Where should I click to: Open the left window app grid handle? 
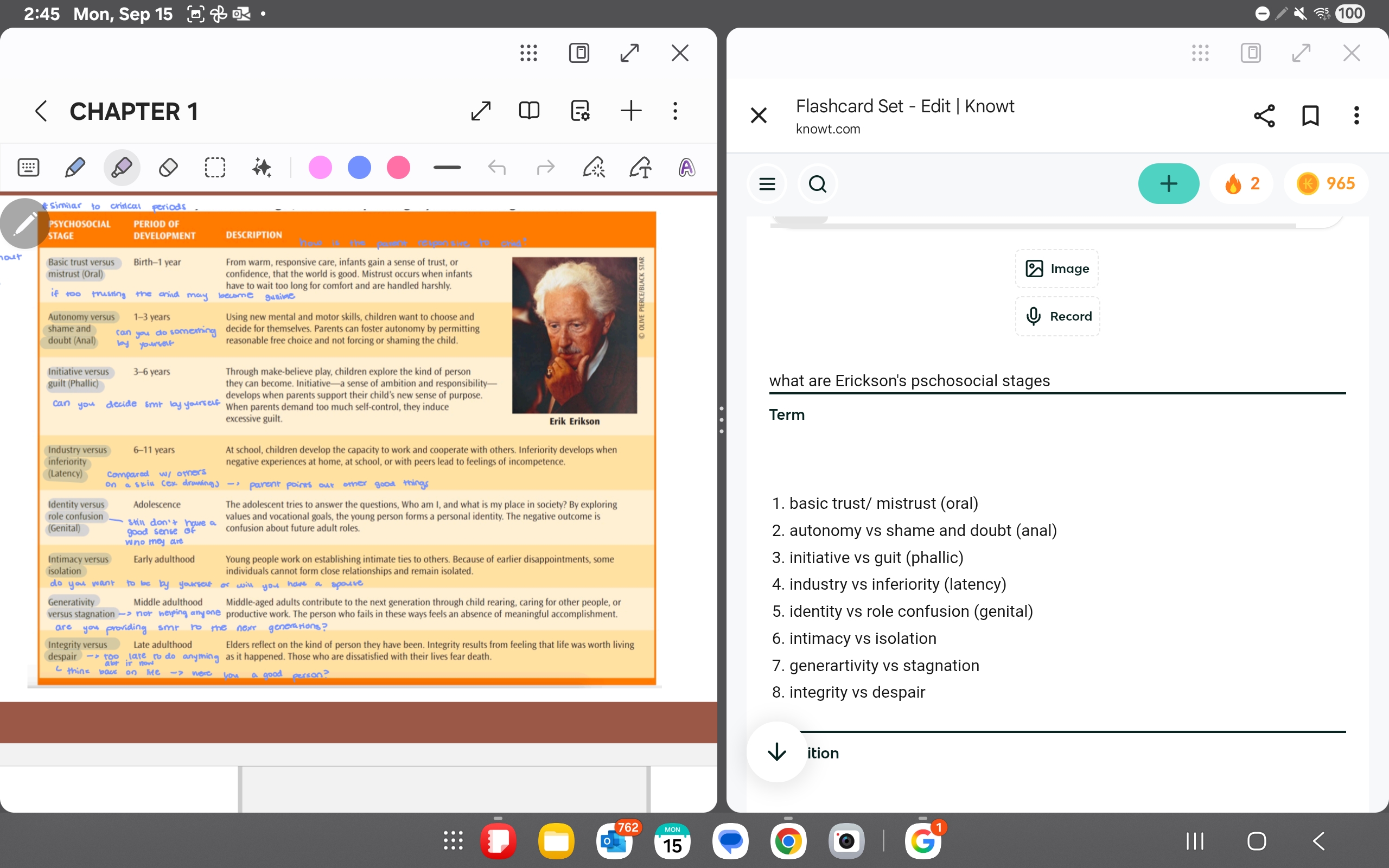click(x=528, y=53)
